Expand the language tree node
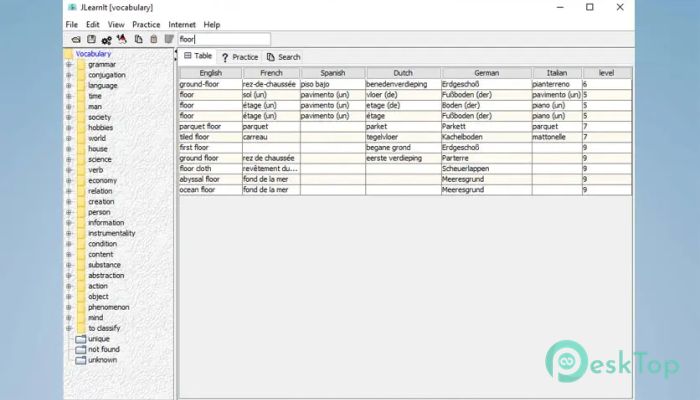 [x=69, y=86]
